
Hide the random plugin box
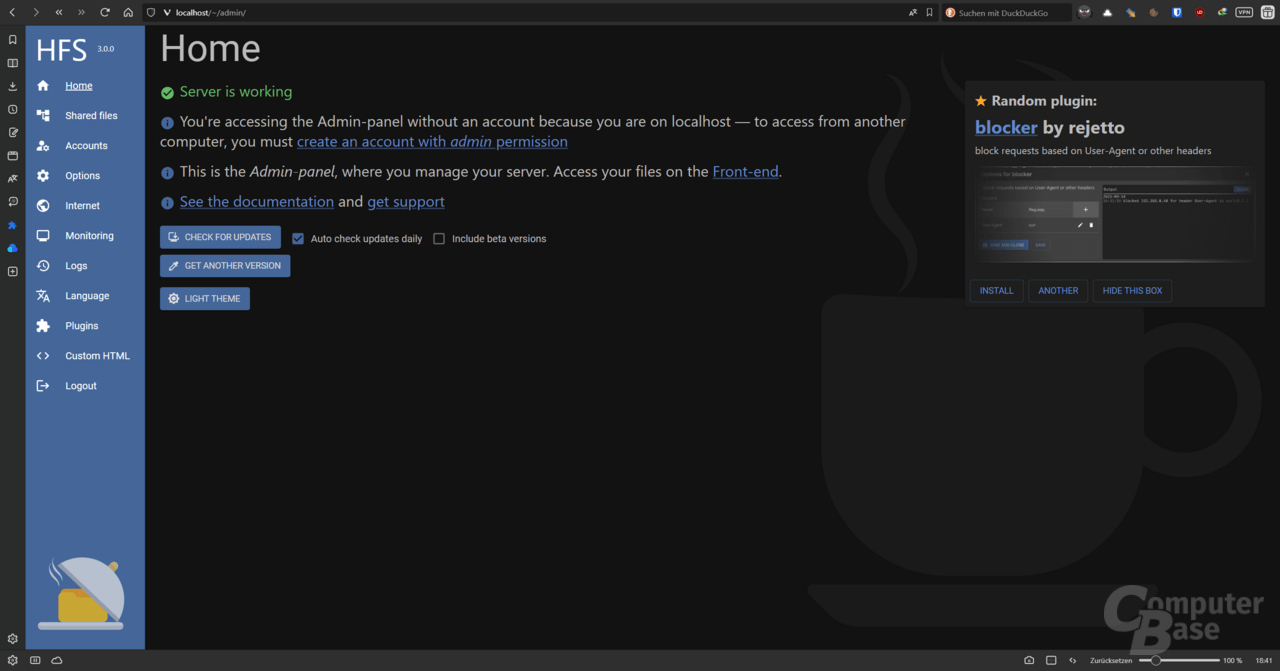pos(1132,291)
